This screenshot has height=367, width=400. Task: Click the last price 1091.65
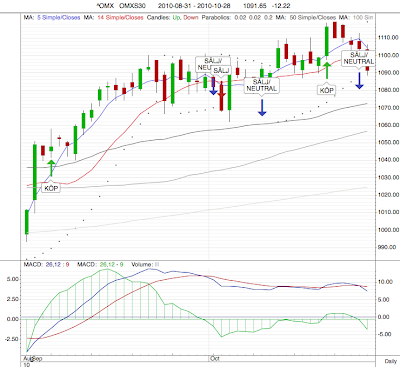255,6
